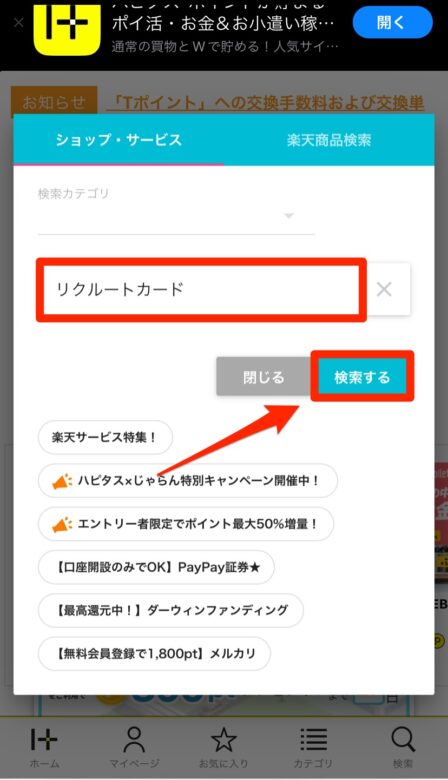Click the 閉じる button
The image size is (448, 780).
[264, 377]
